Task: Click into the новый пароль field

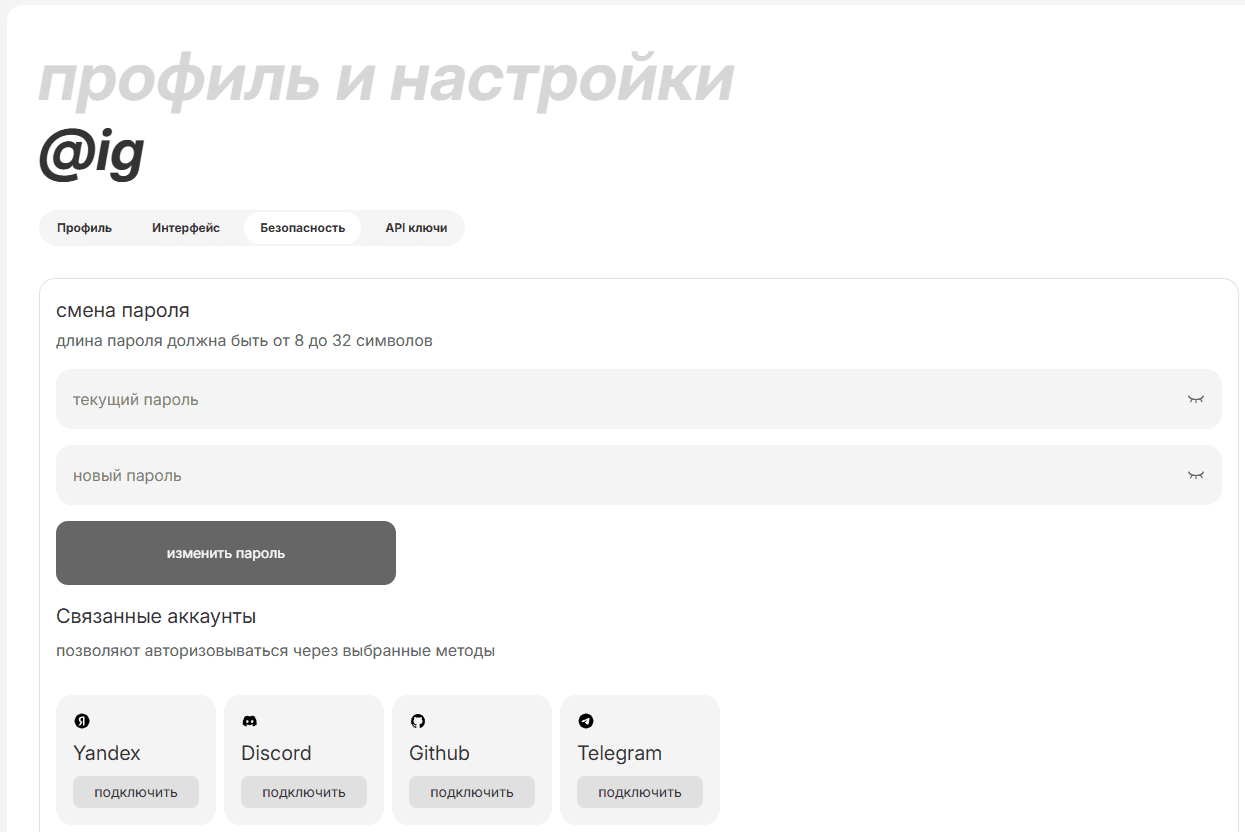Action: click(600, 475)
